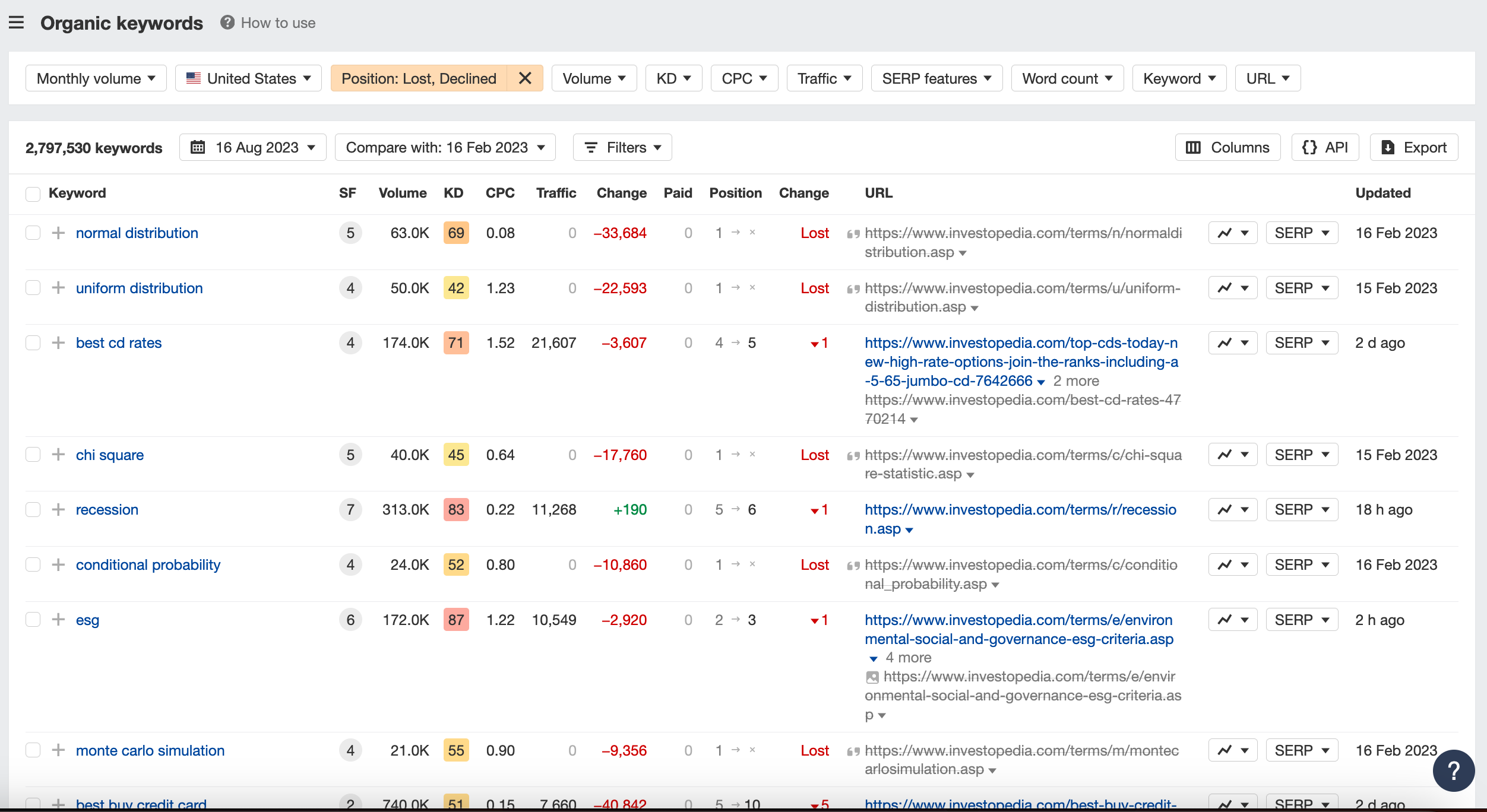Open the recession keyword link
Screen dimensions: 1487x812
[107, 509]
